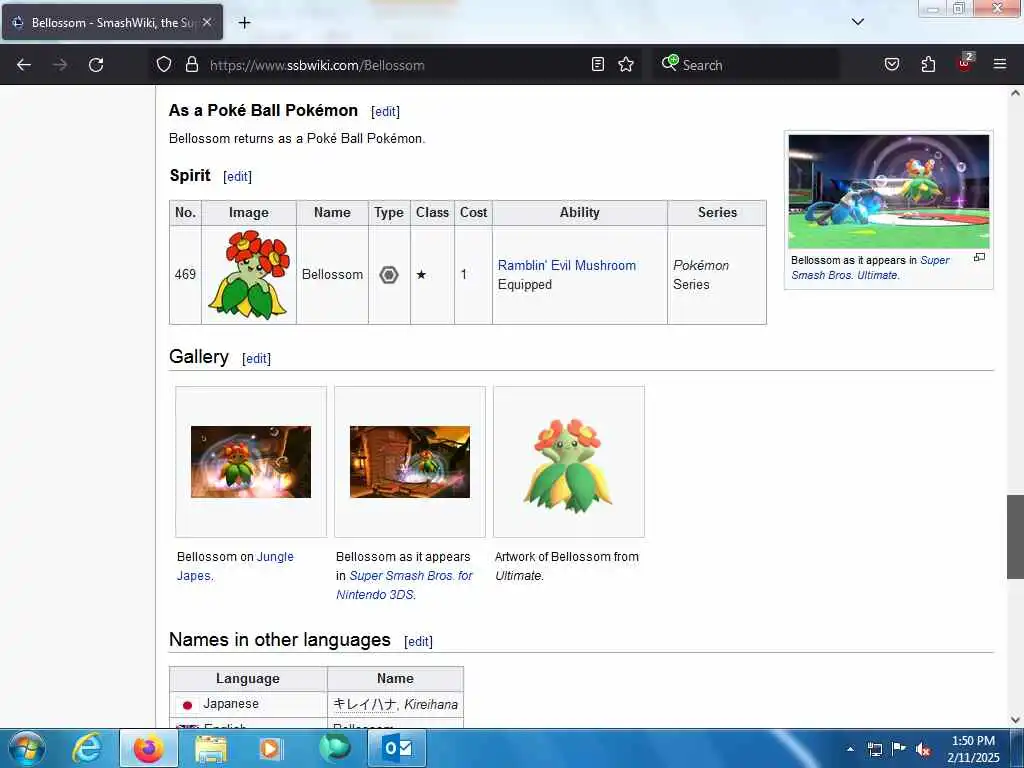Edit Names in other languages section

(x=418, y=641)
